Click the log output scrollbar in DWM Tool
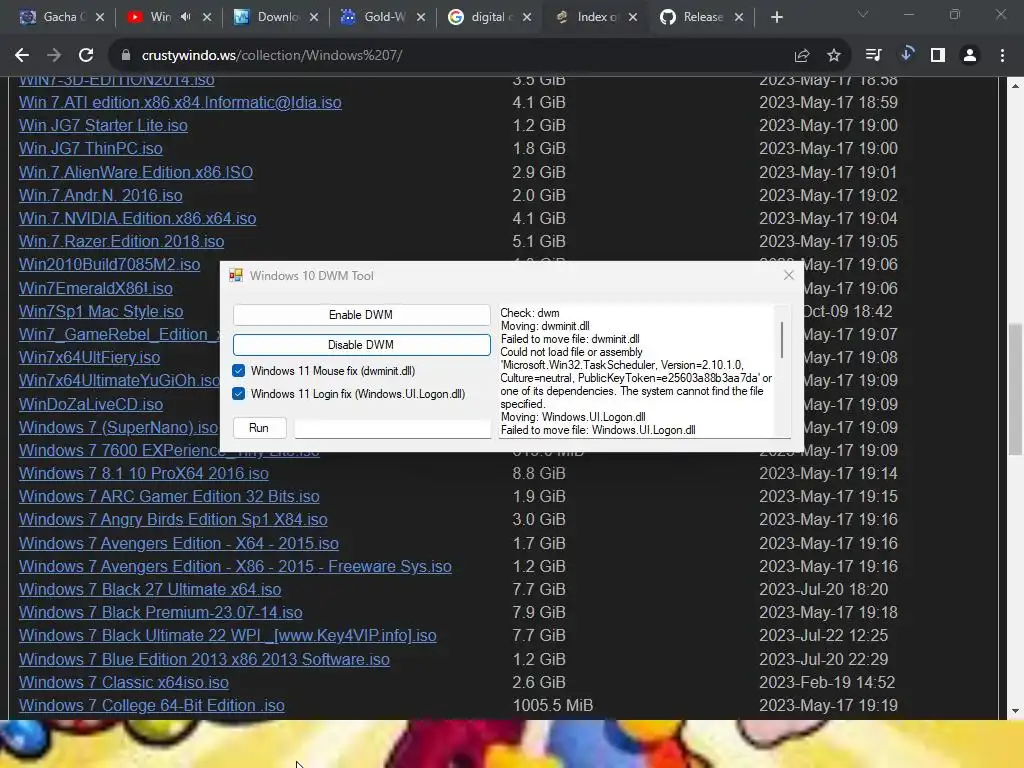Viewport: 1024px width, 768px height. click(x=782, y=340)
